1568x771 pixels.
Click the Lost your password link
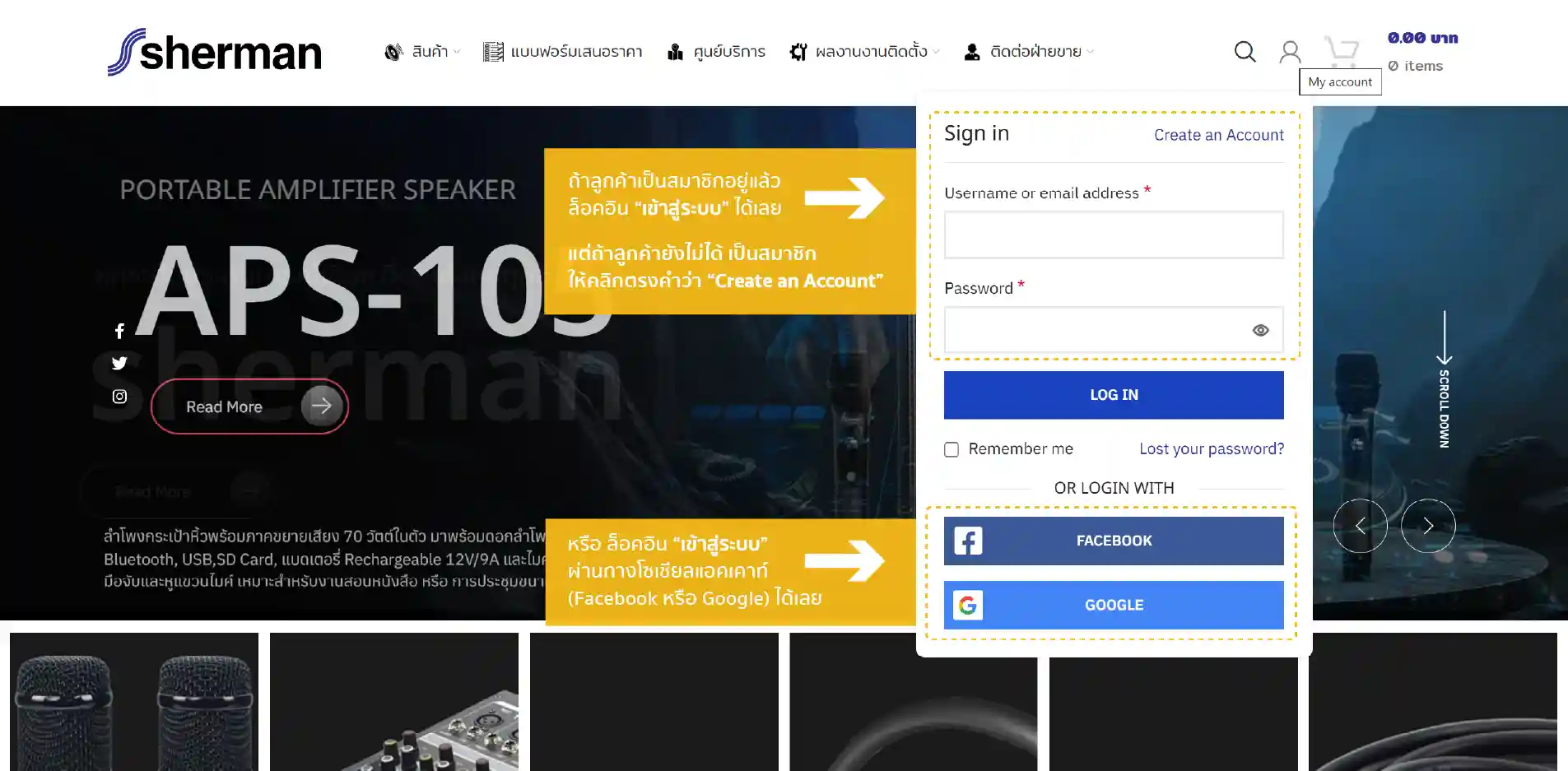click(1212, 449)
